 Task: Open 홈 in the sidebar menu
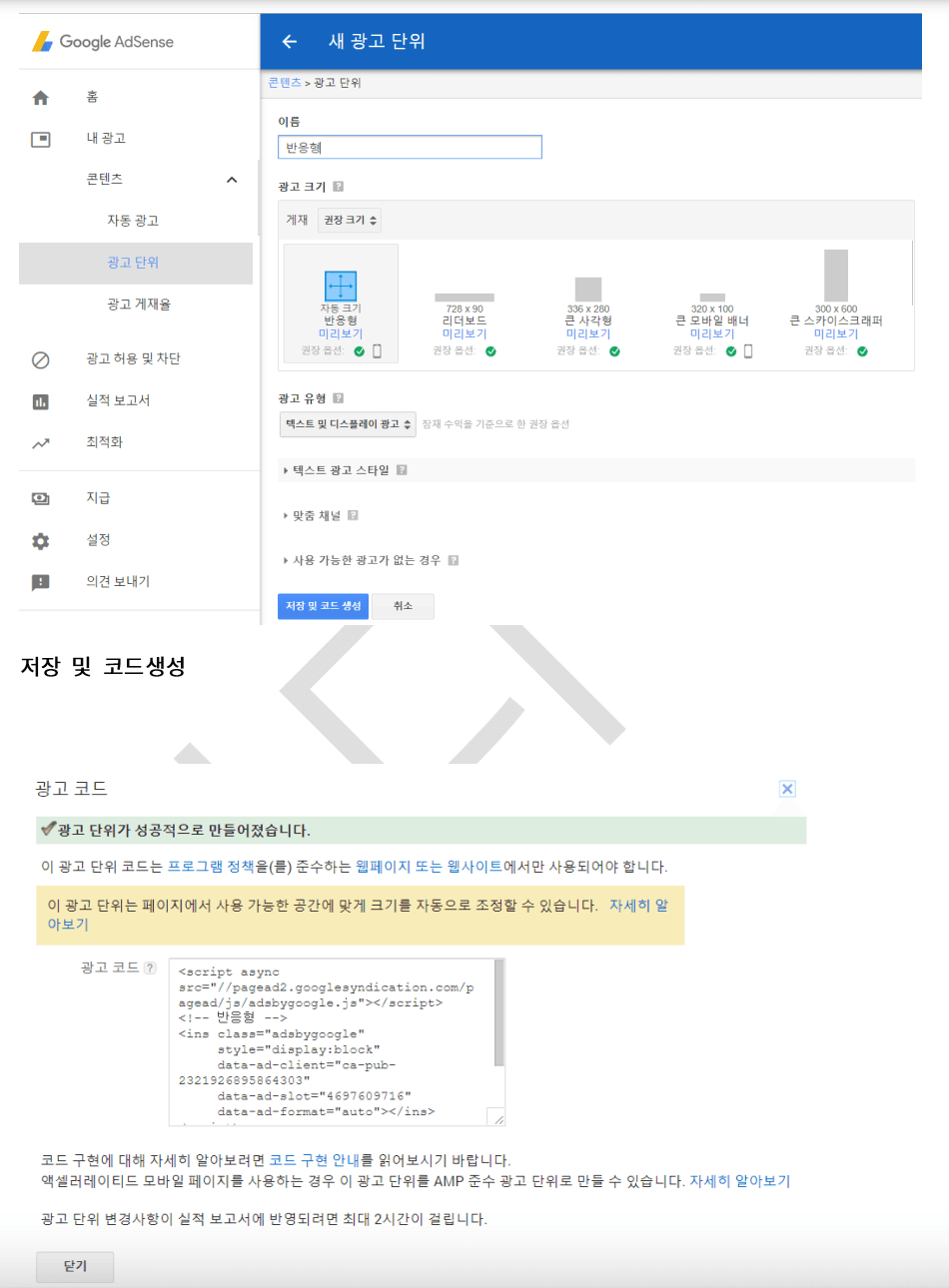tap(92, 97)
